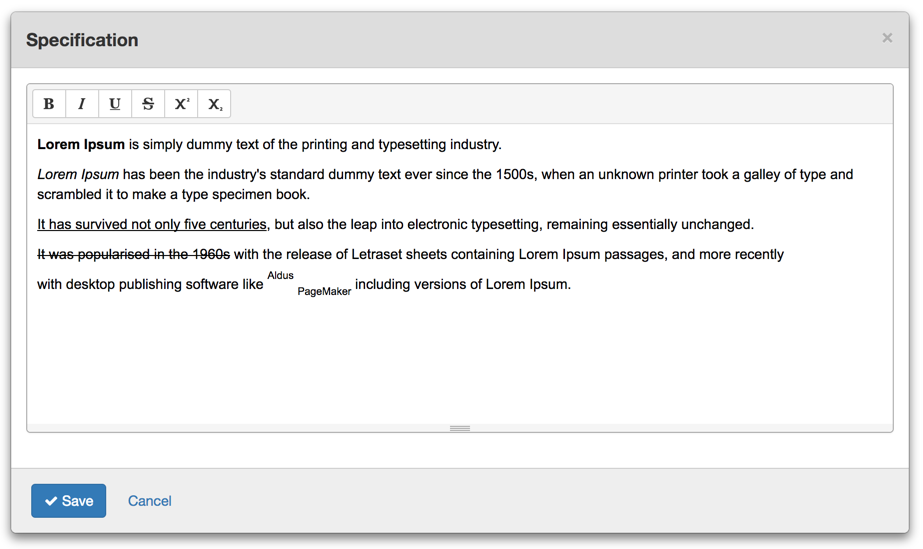Close the Specification dialog with the X
Viewport: 923px width, 549px height.
[886, 38]
